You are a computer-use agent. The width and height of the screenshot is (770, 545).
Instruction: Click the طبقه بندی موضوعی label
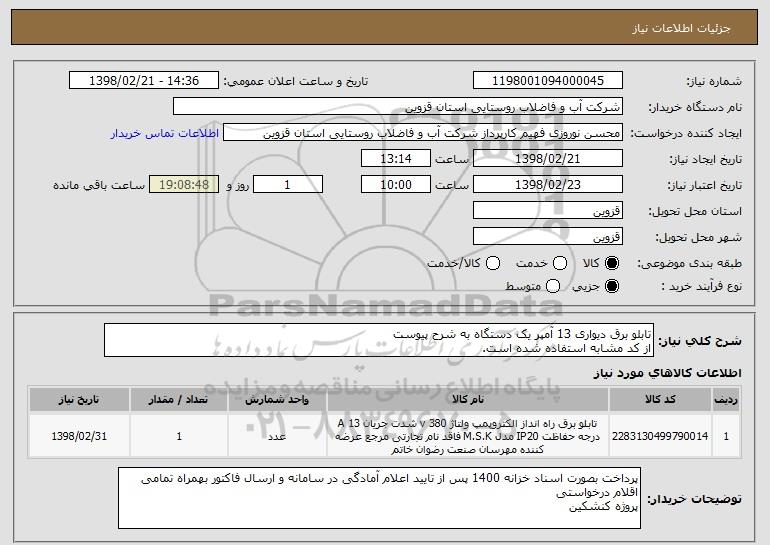click(x=689, y=264)
